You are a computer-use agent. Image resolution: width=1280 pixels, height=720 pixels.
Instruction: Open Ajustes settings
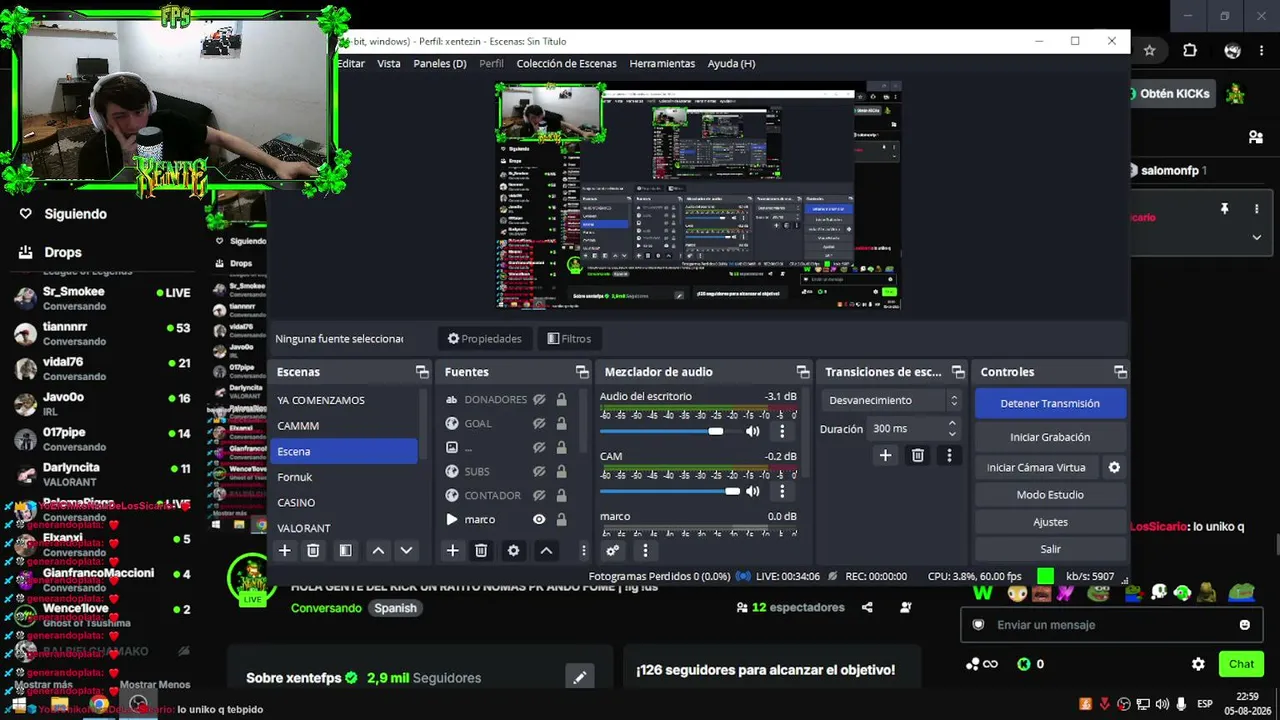[1050, 522]
